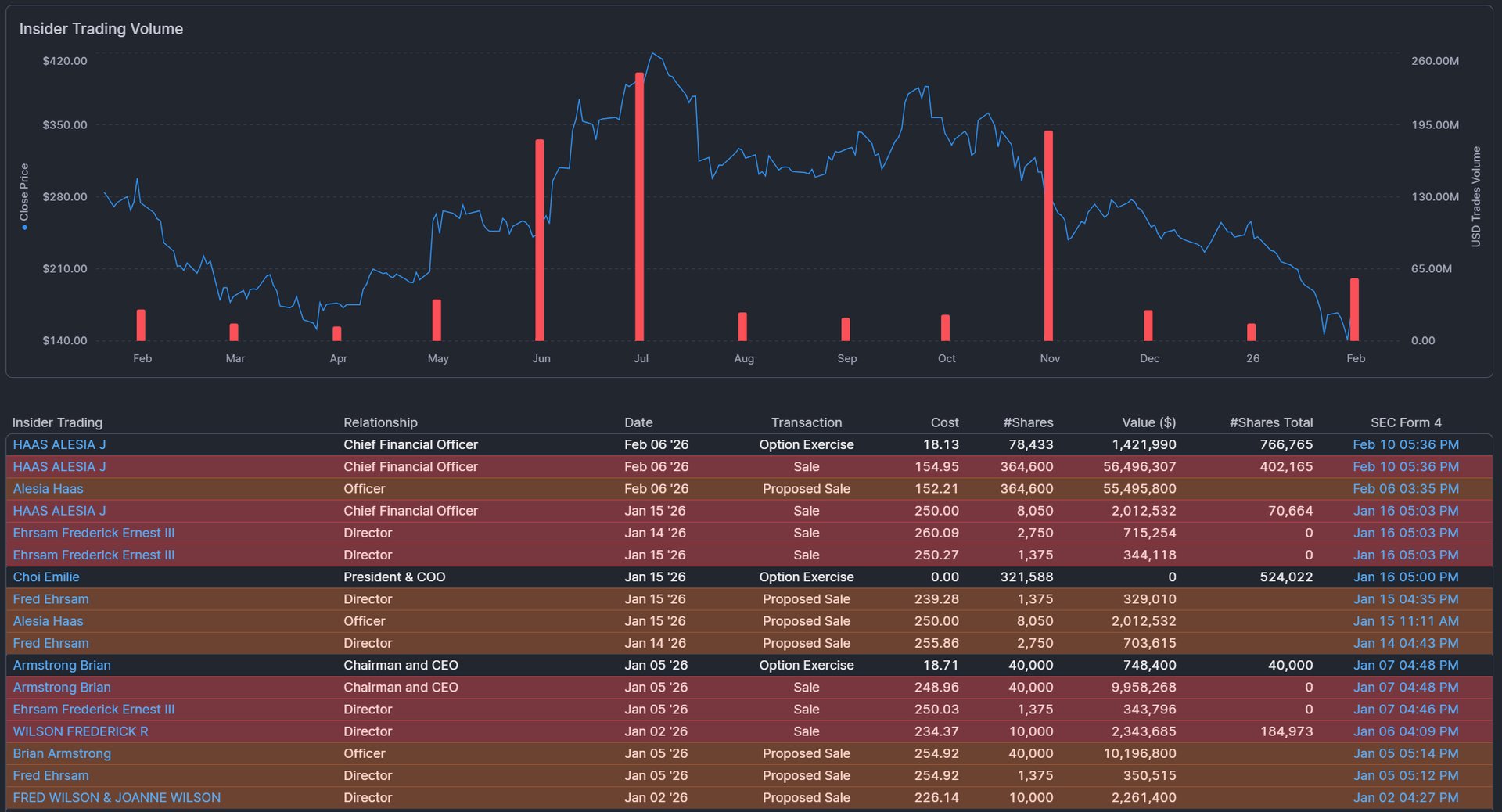Image resolution: width=1502 pixels, height=812 pixels.
Task: Click $420.00 price axis label
Action: click(65, 61)
